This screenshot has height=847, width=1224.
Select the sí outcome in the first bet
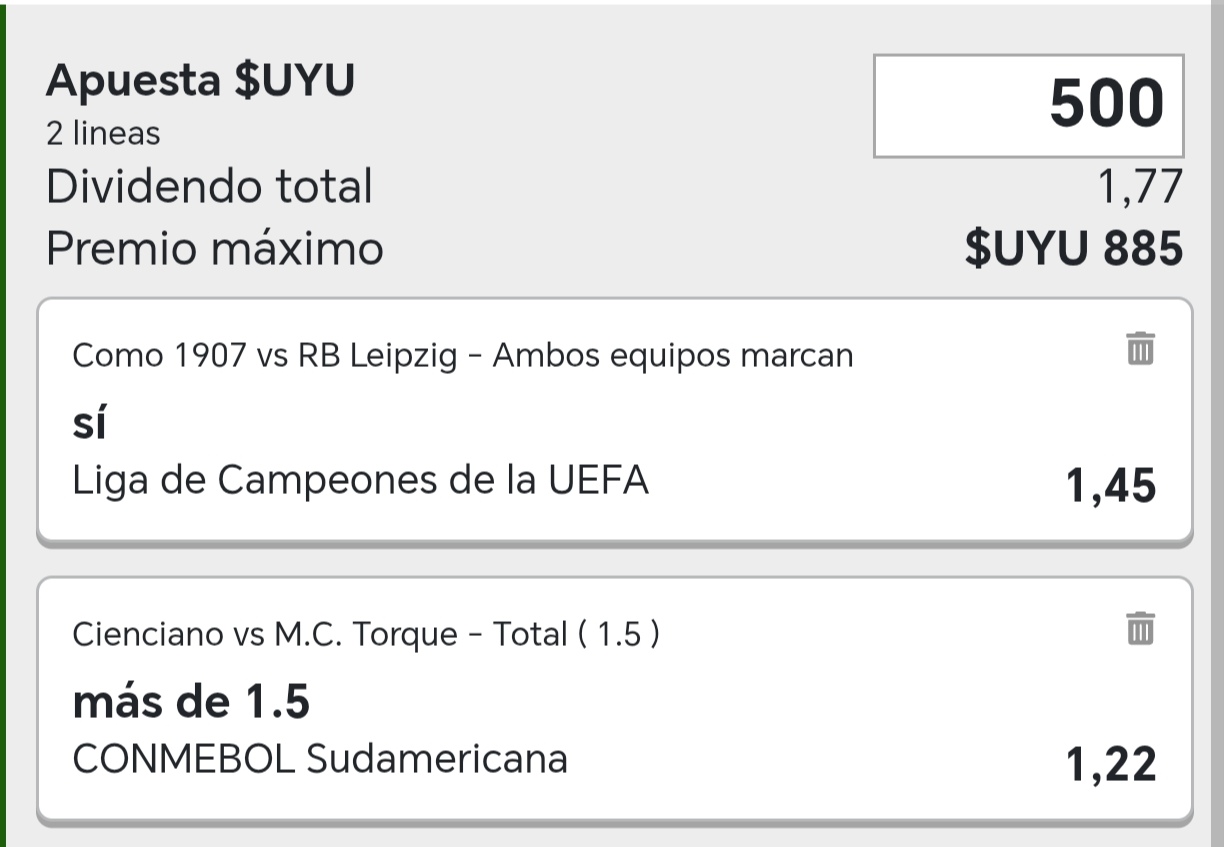[x=89, y=424]
